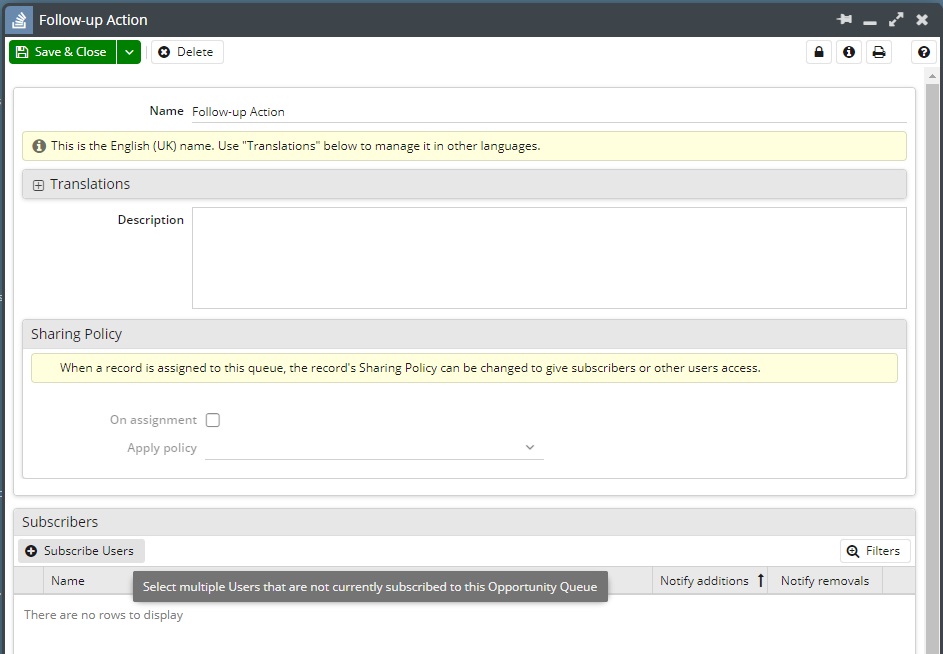Open the Filters panel
The image size is (943, 654).
(875, 550)
